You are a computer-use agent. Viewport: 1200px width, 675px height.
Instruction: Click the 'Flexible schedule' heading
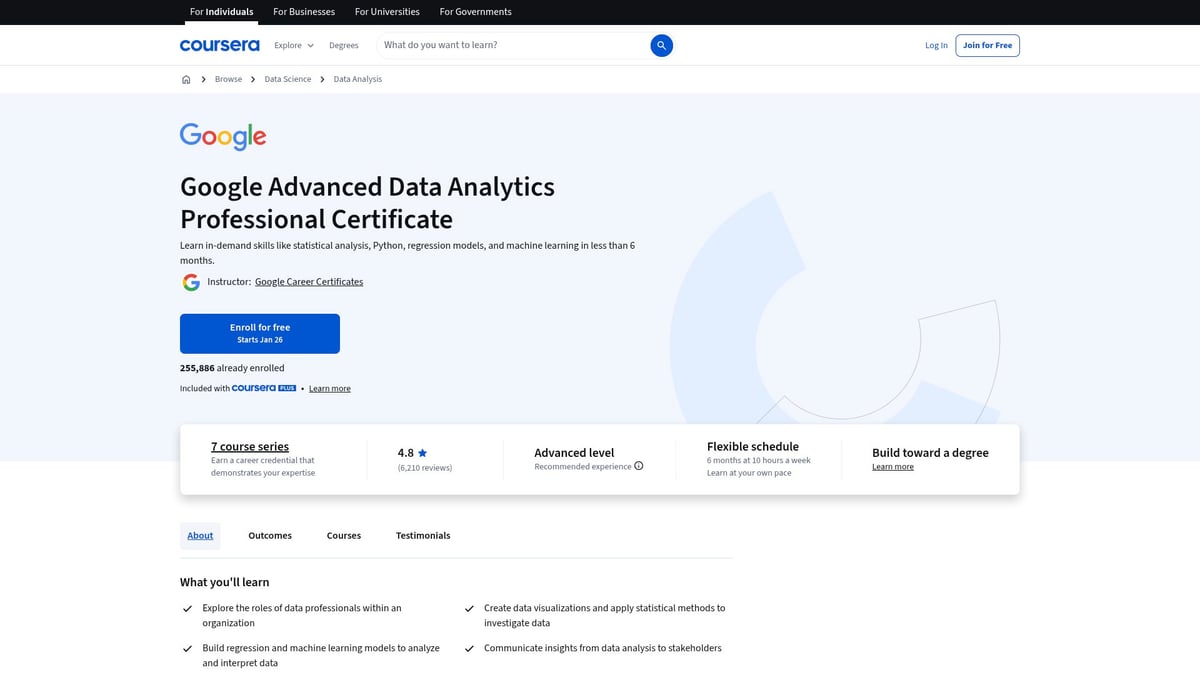pyautogui.click(x=753, y=447)
